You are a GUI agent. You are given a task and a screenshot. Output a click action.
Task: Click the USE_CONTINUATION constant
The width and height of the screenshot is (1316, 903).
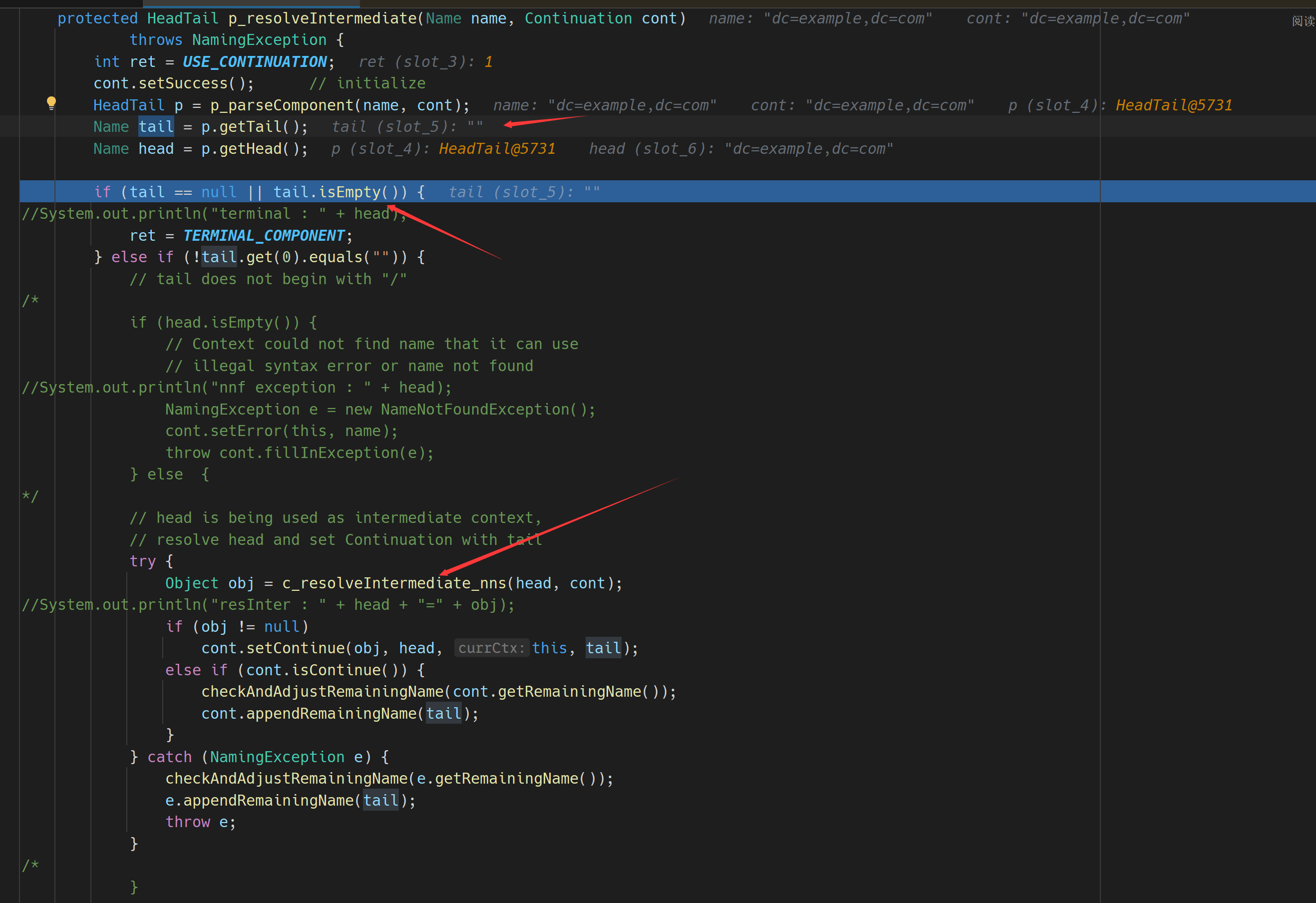pos(254,62)
